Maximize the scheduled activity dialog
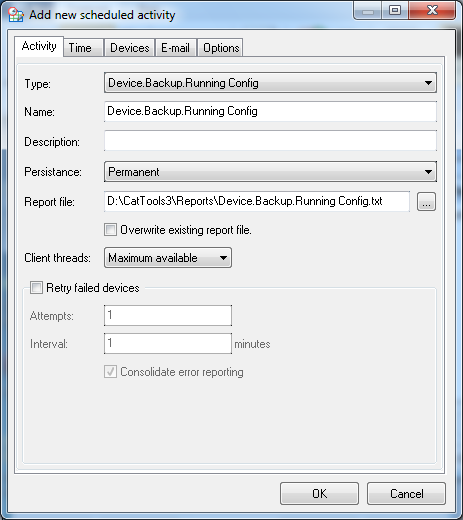 point(395,11)
